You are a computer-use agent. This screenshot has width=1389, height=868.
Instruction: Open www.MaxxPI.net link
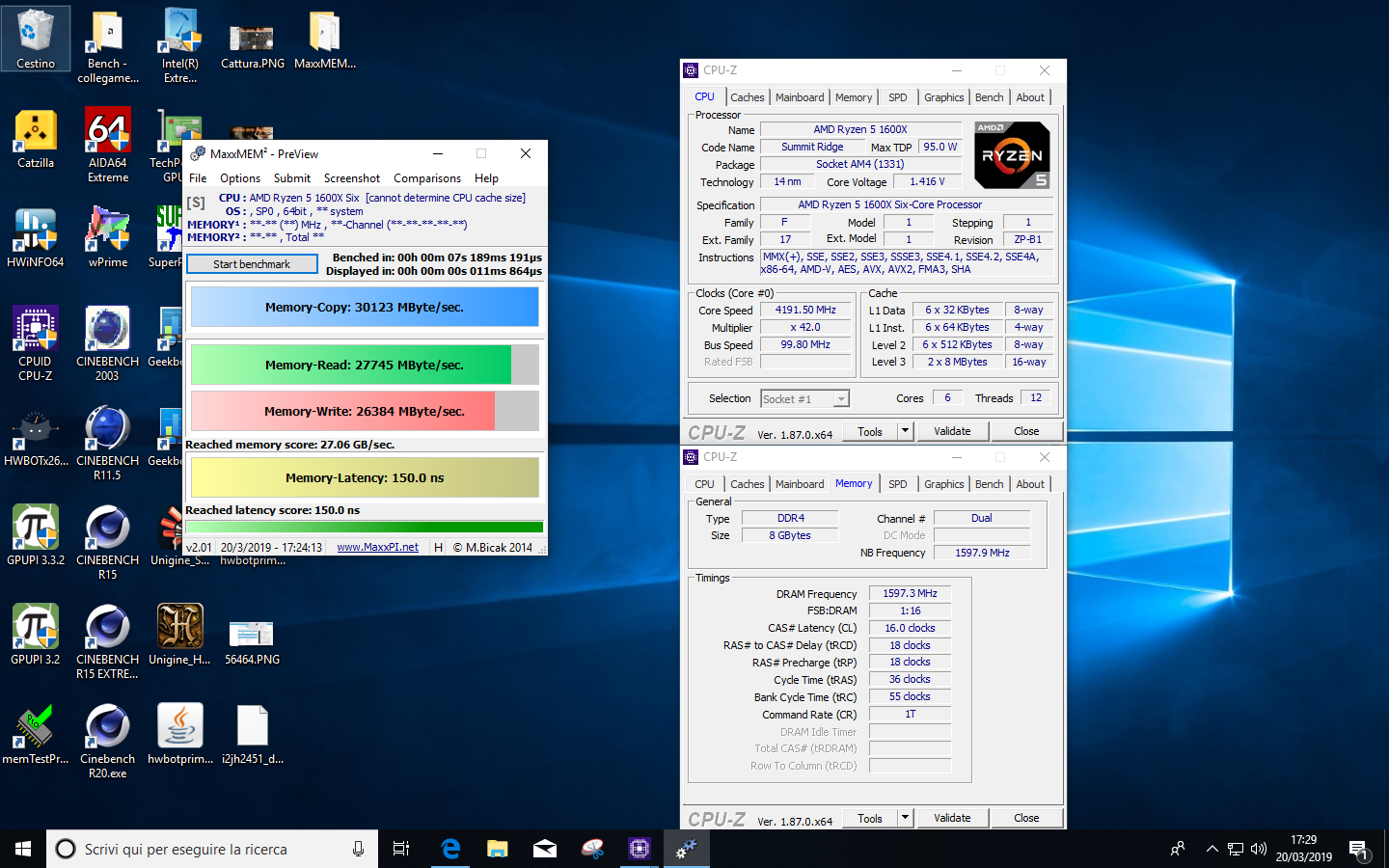377,547
